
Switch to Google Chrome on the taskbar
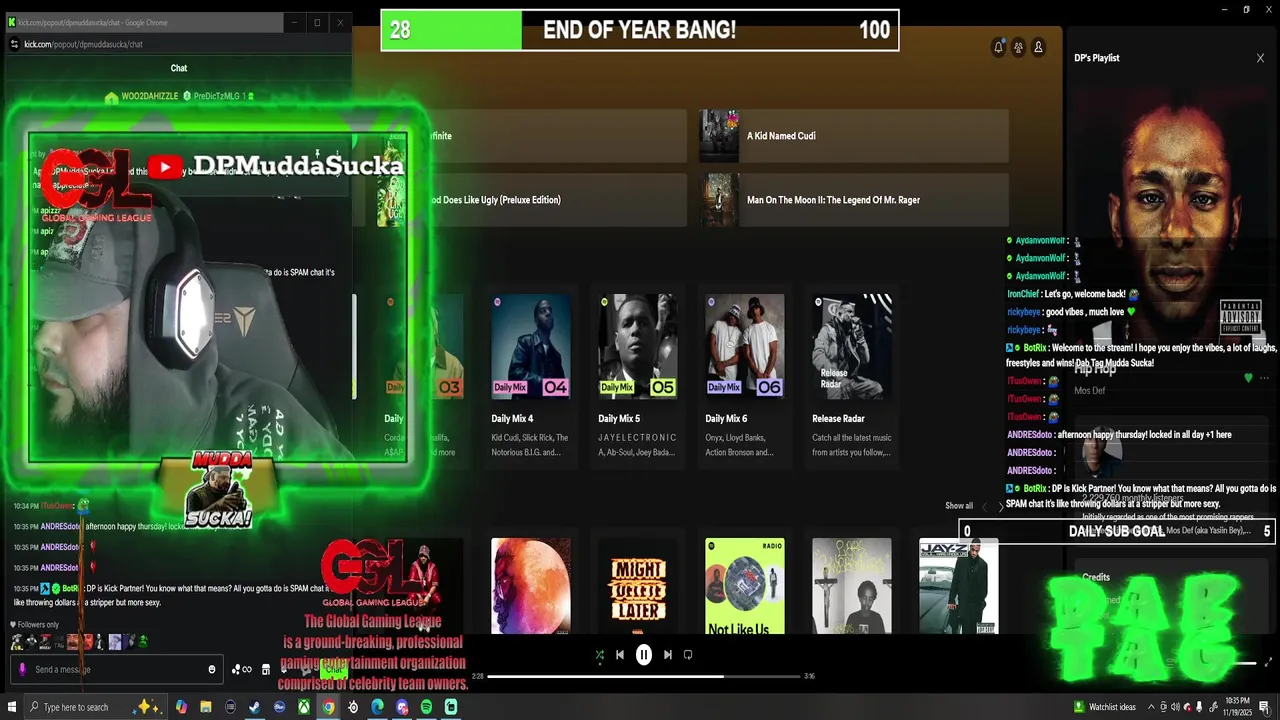tap(328, 707)
